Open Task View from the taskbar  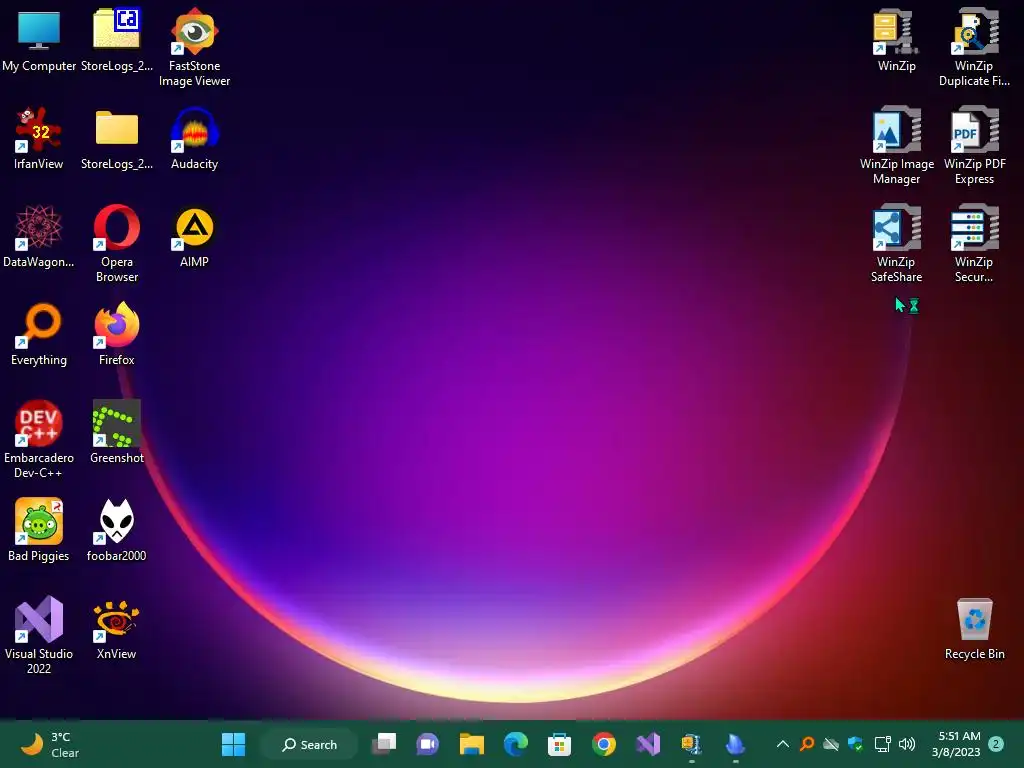pyautogui.click(x=384, y=744)
